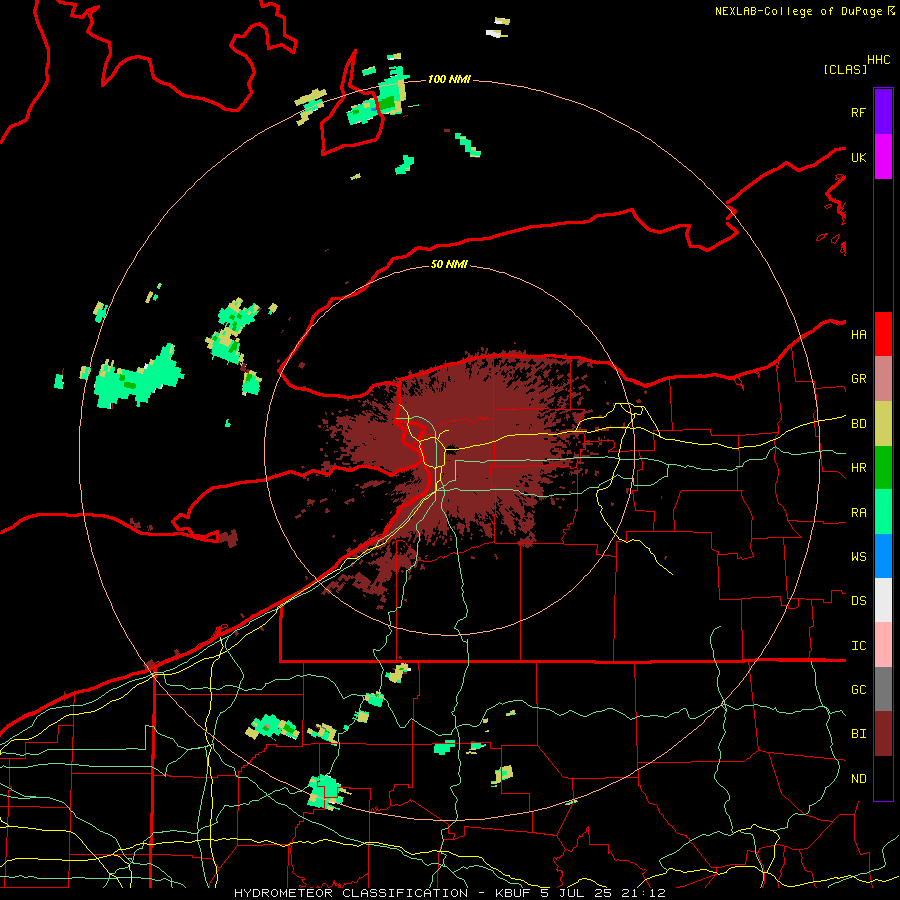Viewport: 900px width, 900px height.
Task: Click the "UK" legend label
Action: 859,157
